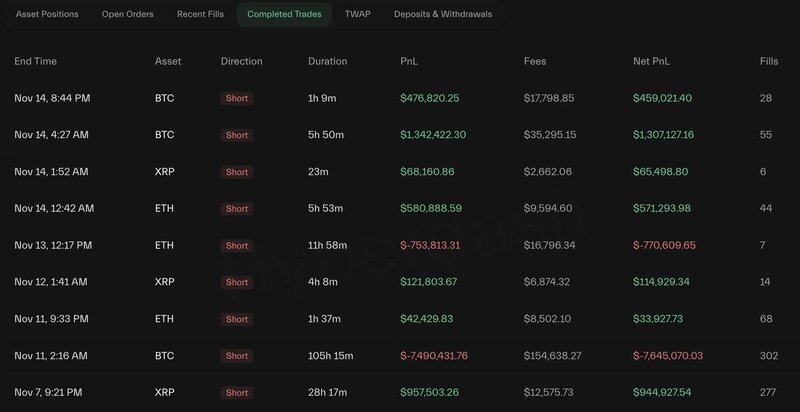Click the 302 fills count
The image size is (800, 412).
point(769,356)
